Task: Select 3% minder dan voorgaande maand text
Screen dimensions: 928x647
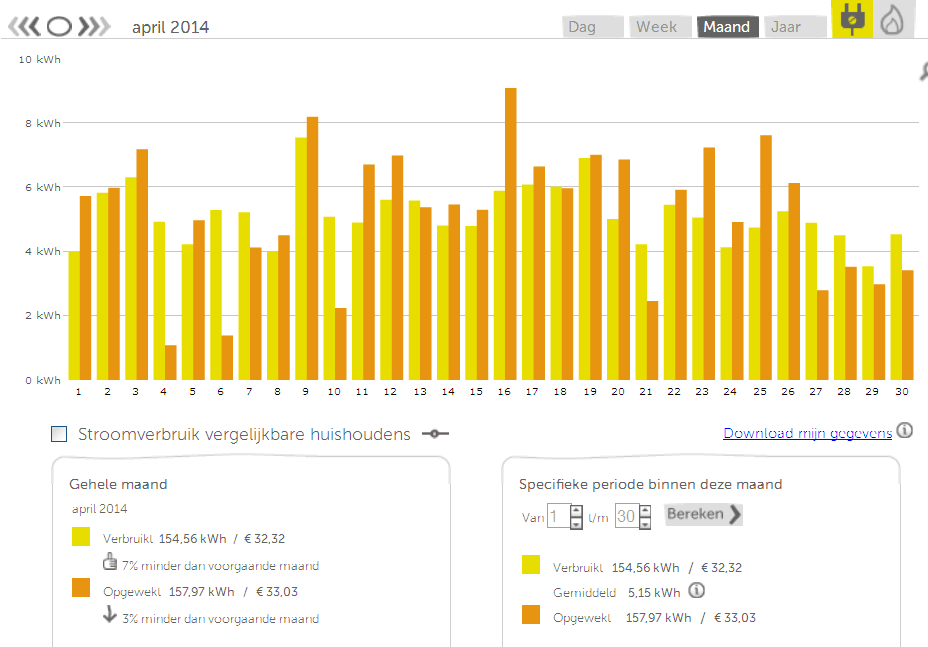Action: click(x=221, y=619)
